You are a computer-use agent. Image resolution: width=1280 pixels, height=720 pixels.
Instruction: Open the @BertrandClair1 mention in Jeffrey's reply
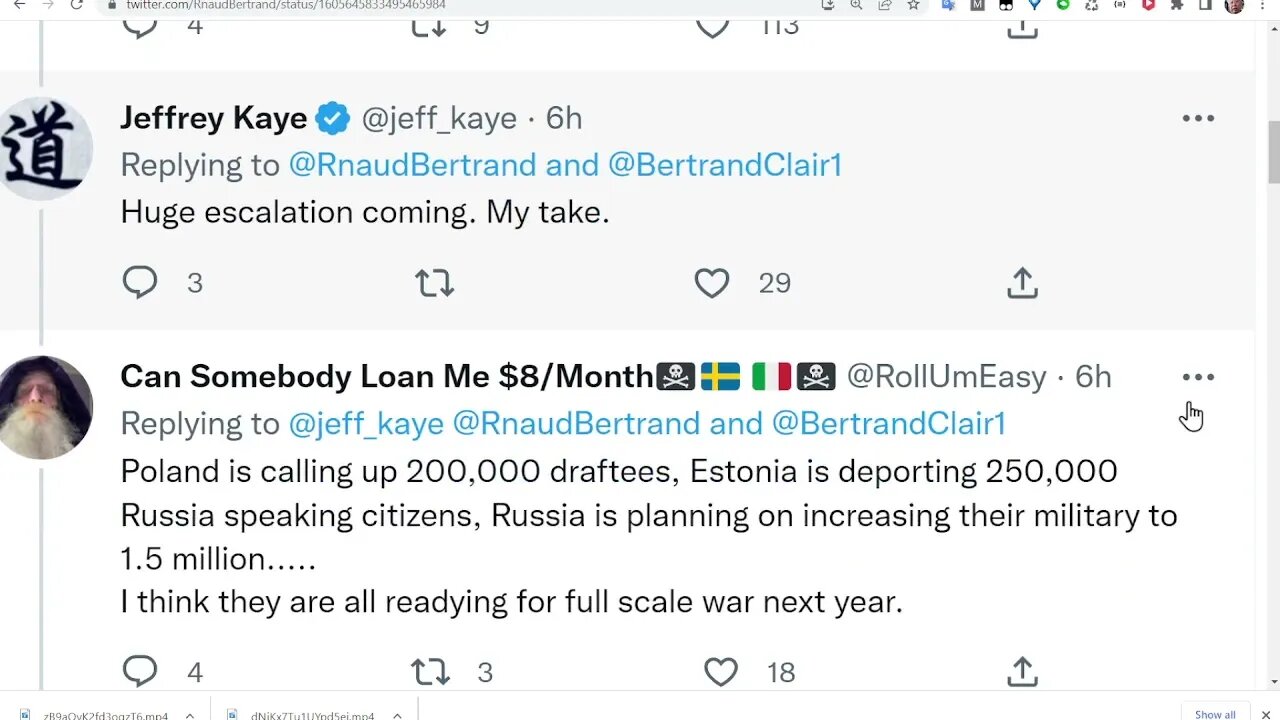pos(725,165)
